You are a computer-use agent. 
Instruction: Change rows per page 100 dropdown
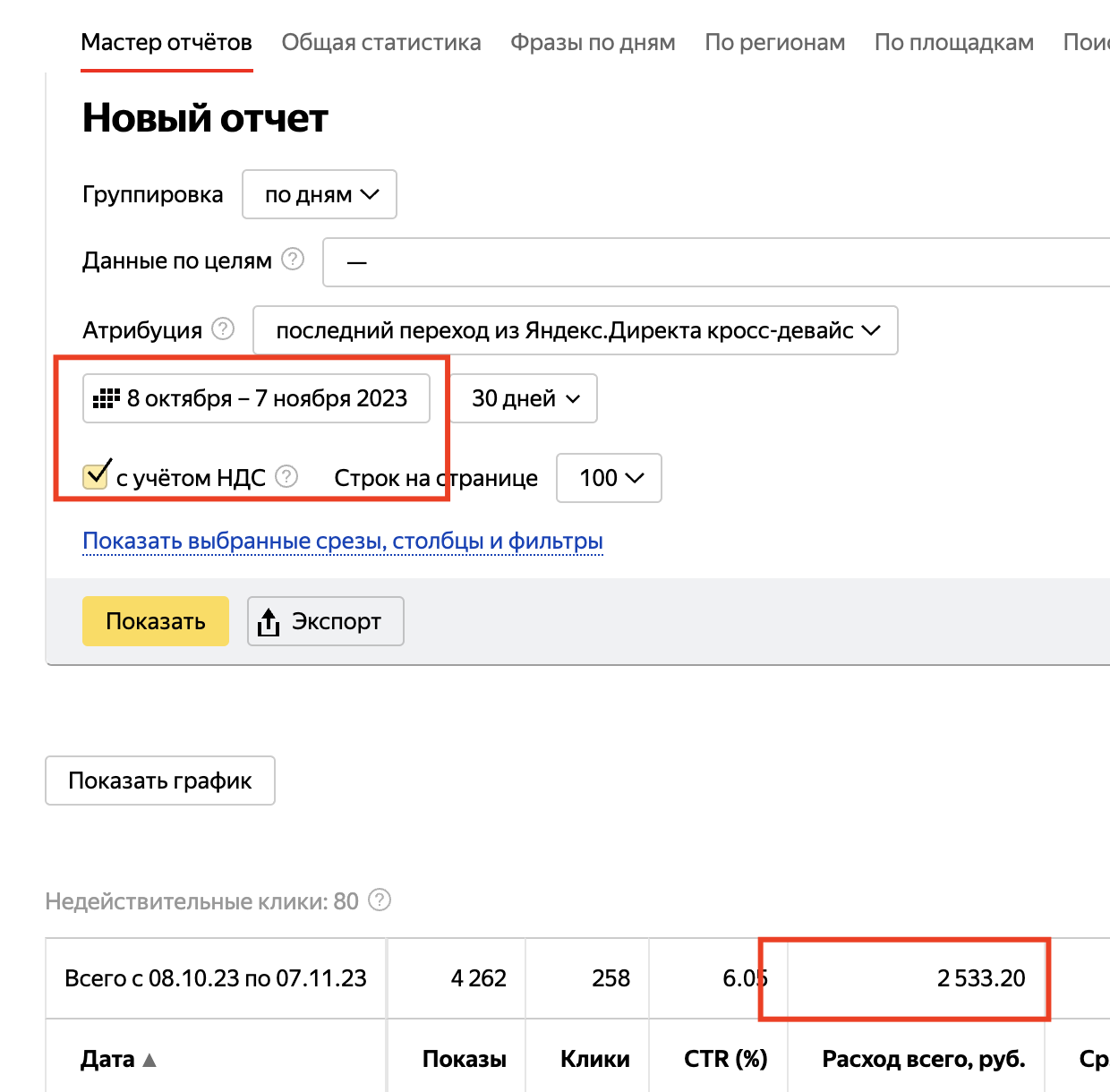click(609, 478)
